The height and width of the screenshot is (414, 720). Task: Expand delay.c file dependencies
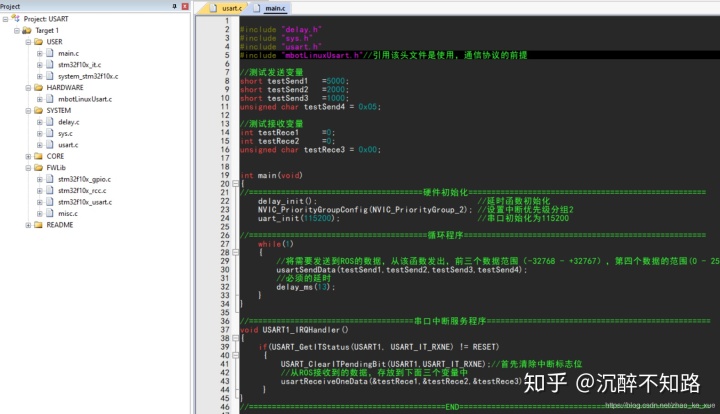(x=39, y=122)
